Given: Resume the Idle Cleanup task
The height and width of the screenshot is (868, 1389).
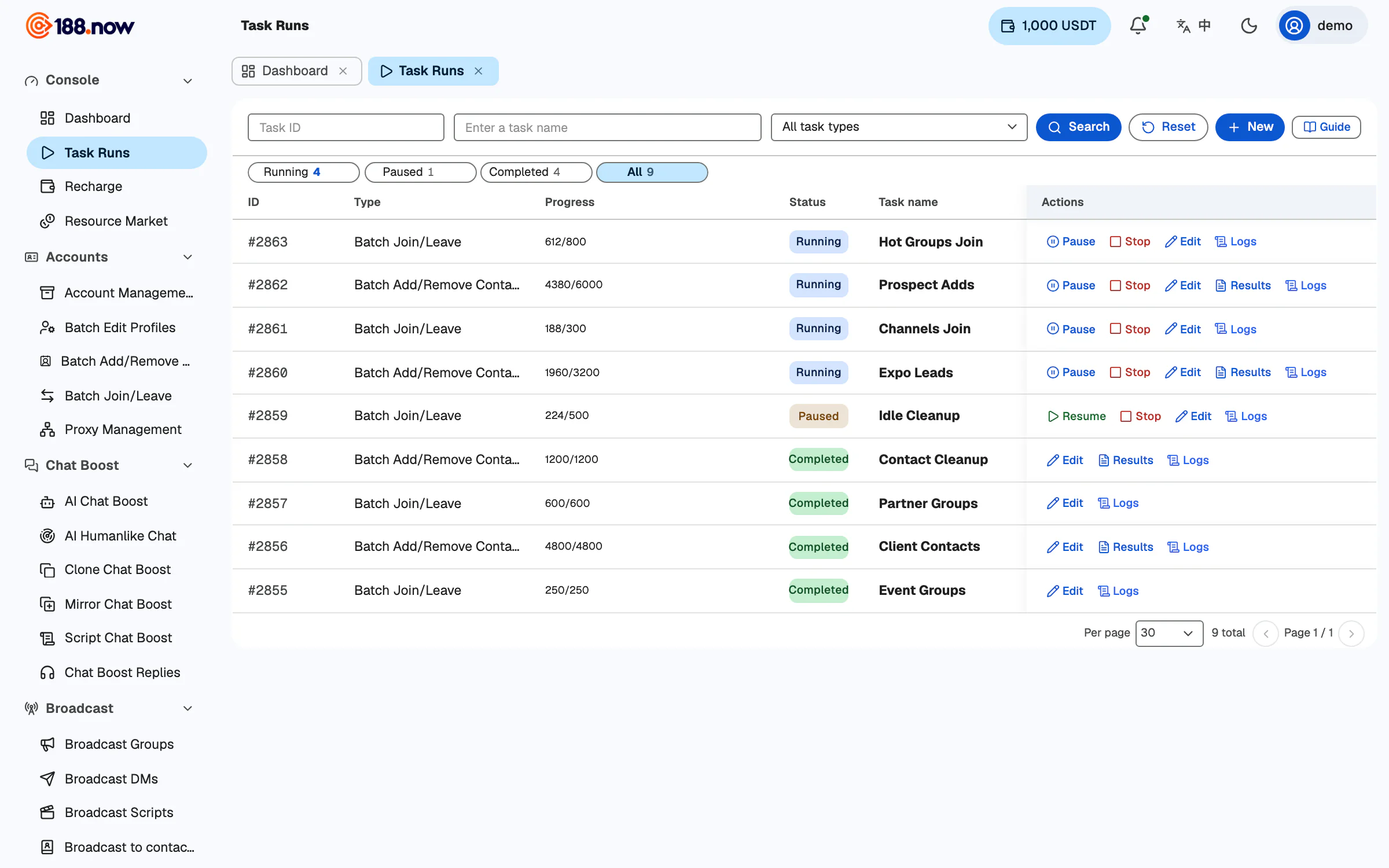Looking at the screenshot, I should 1076,416.
